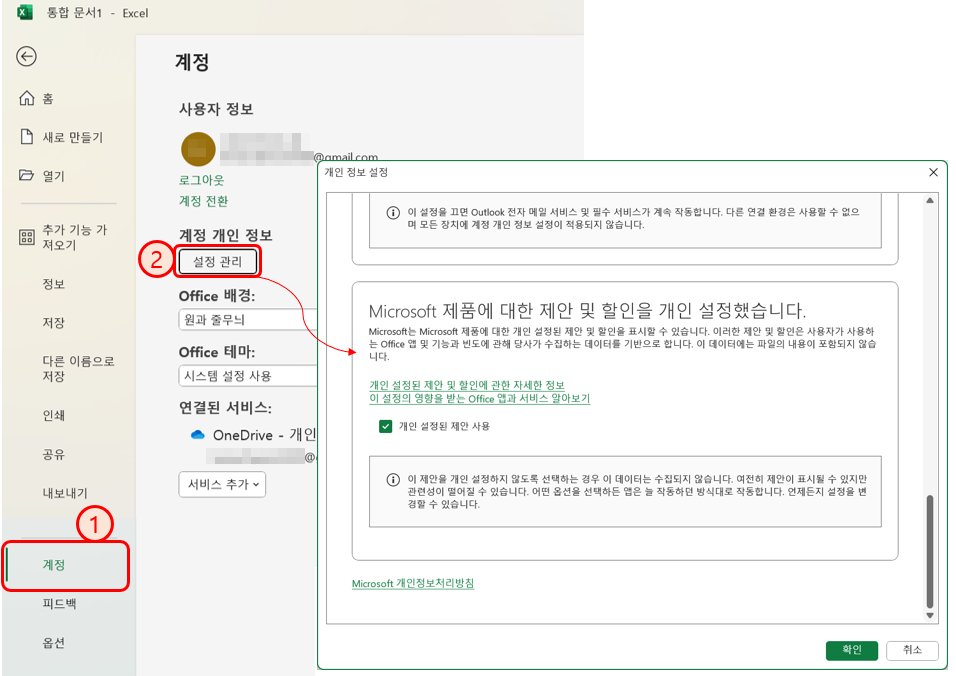956x676 pixels.
Task: Click the 로그아웃 link
Action: (x=201, y=180)
